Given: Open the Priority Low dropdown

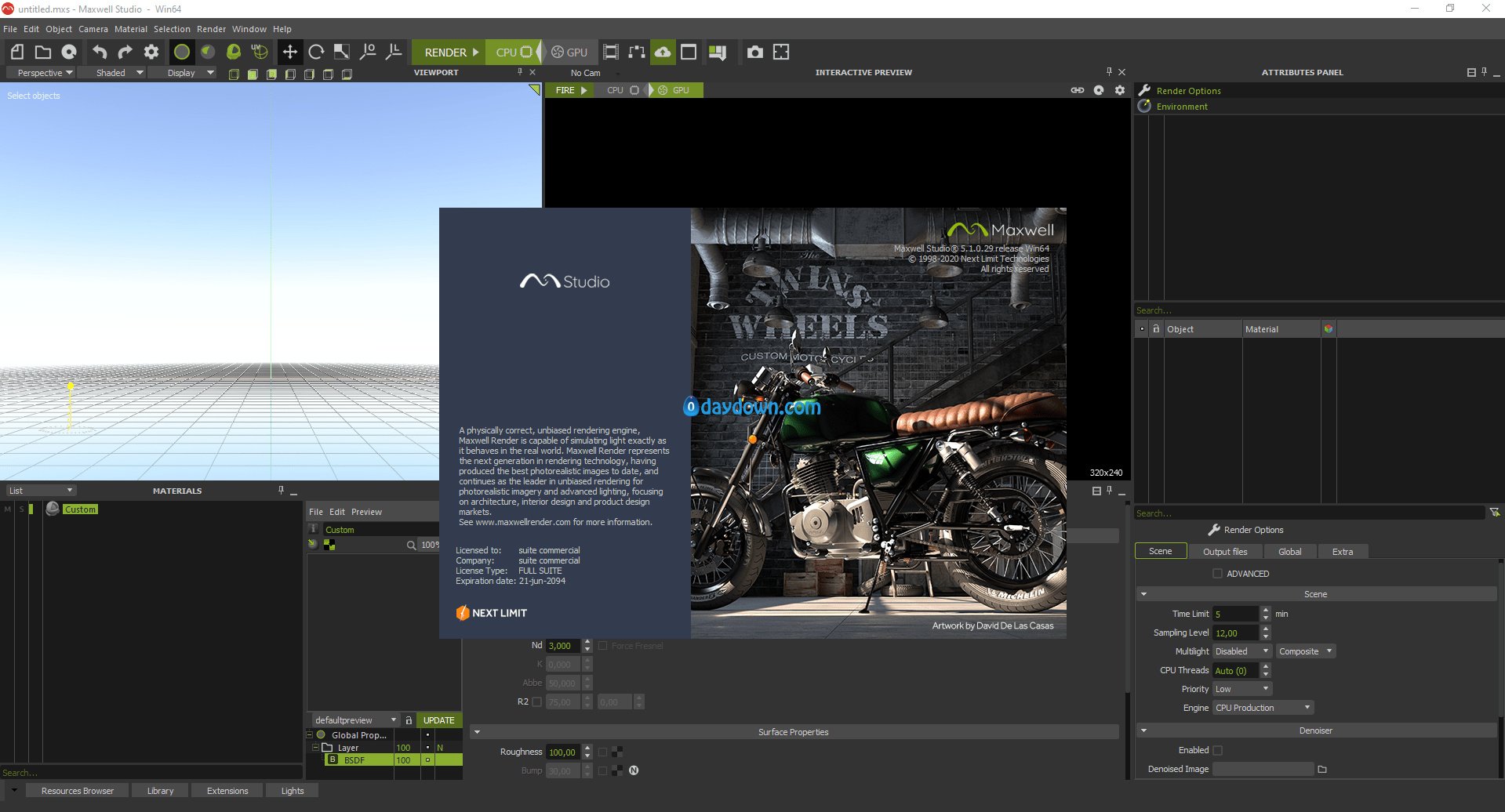Looking at the screenshot, I should click(1242, 689).
